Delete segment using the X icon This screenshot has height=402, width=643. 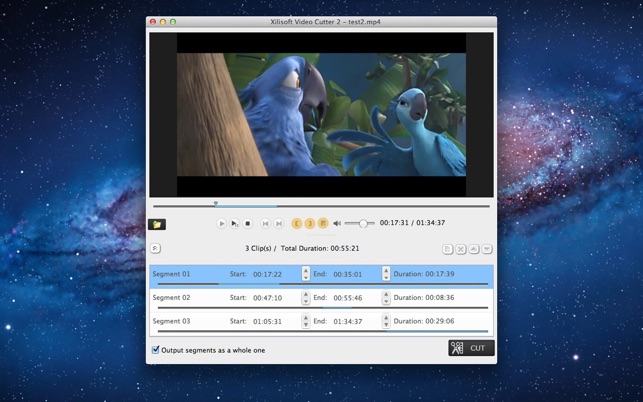click(x=461, y=249)
